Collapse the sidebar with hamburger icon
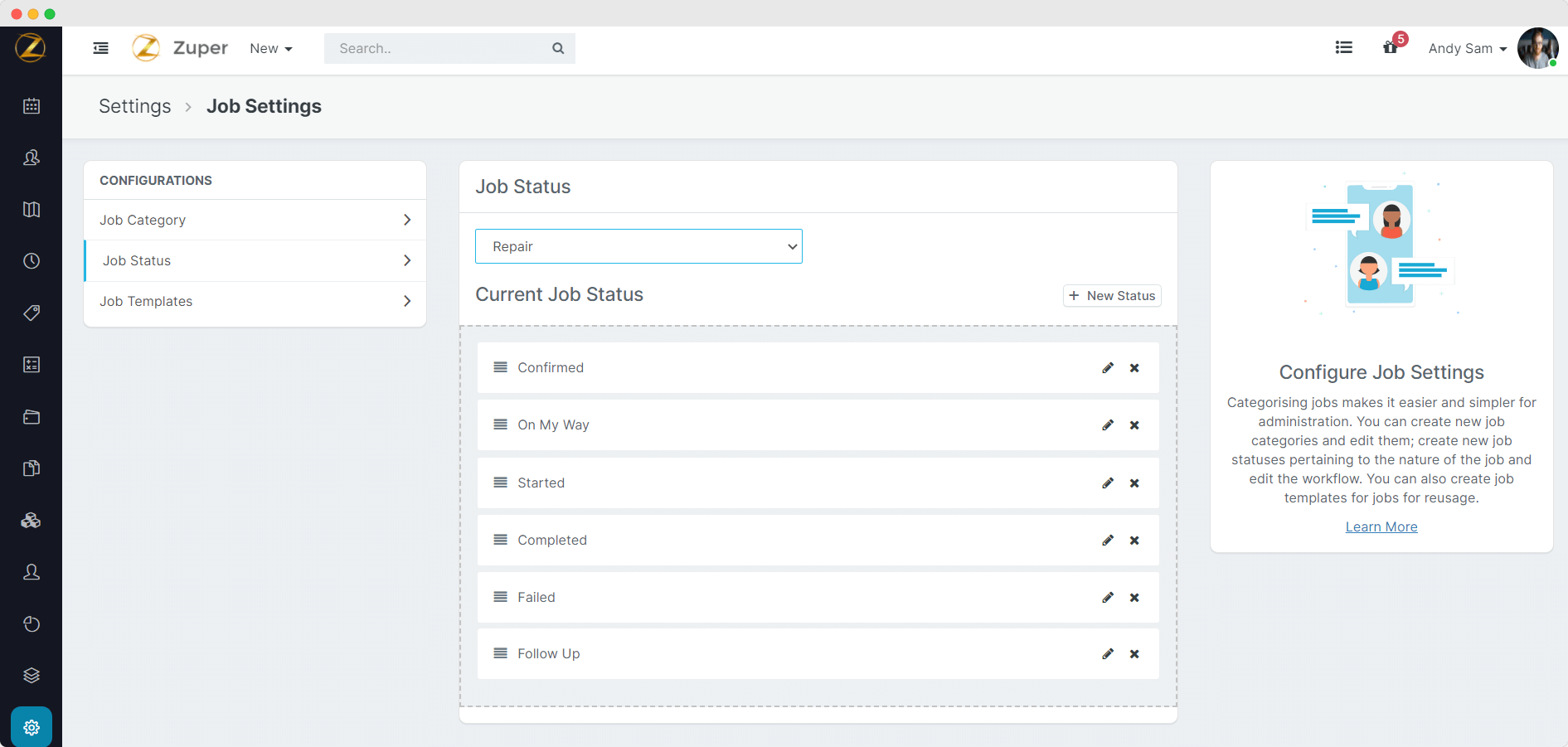Viewport: 1568px width, 747px height. click(x=101, y=48)
